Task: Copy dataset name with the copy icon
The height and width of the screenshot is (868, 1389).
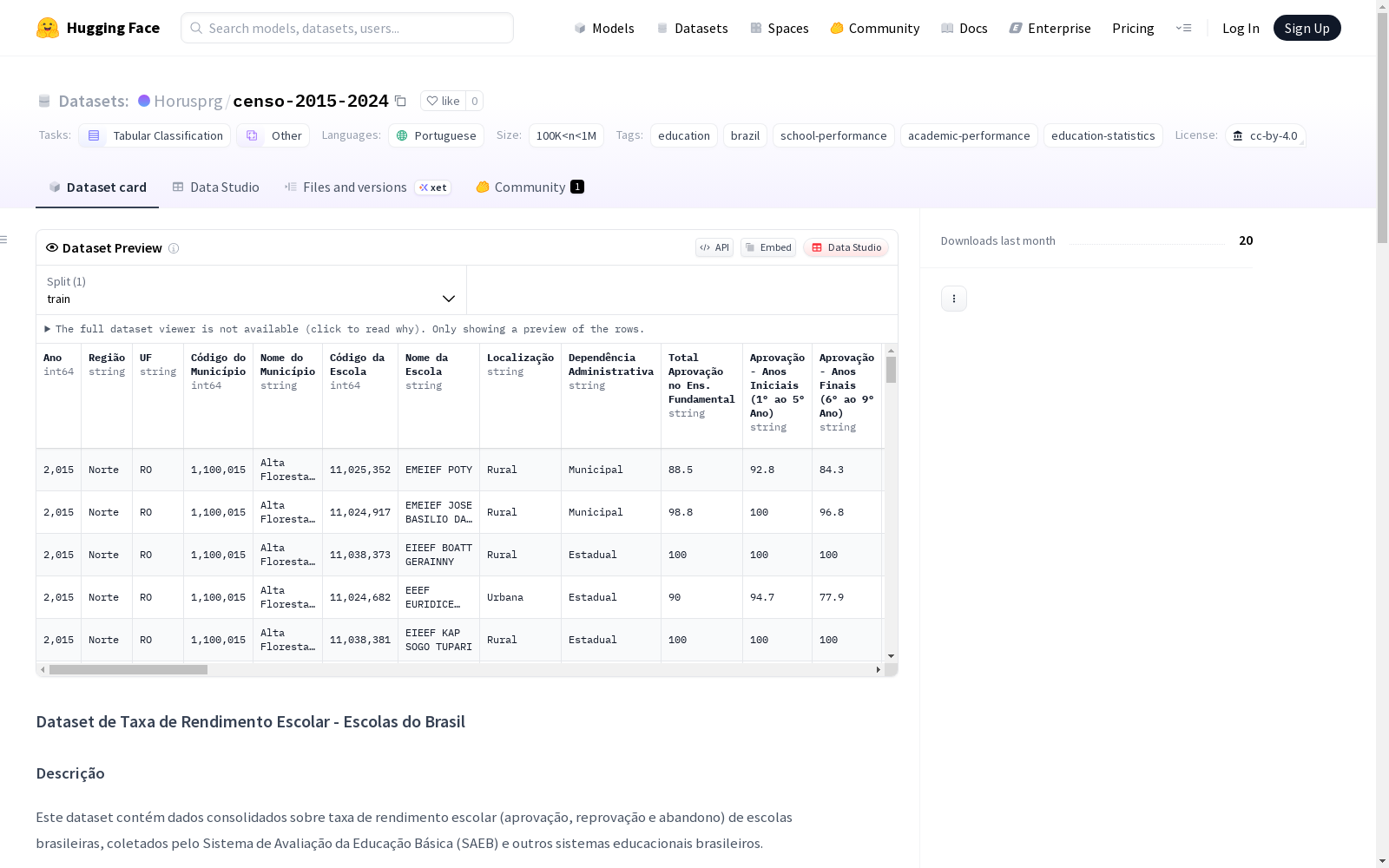Action: click(x=400, y=101)
